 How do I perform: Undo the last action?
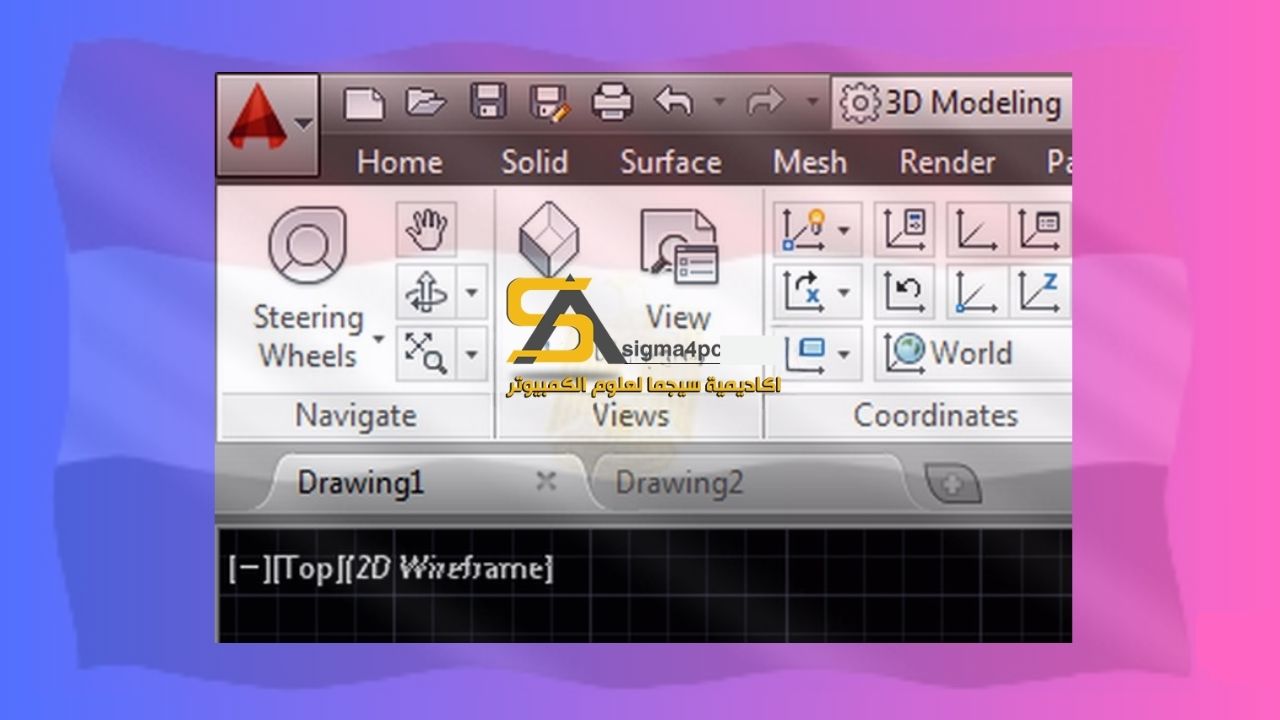[x=675, y=101]
